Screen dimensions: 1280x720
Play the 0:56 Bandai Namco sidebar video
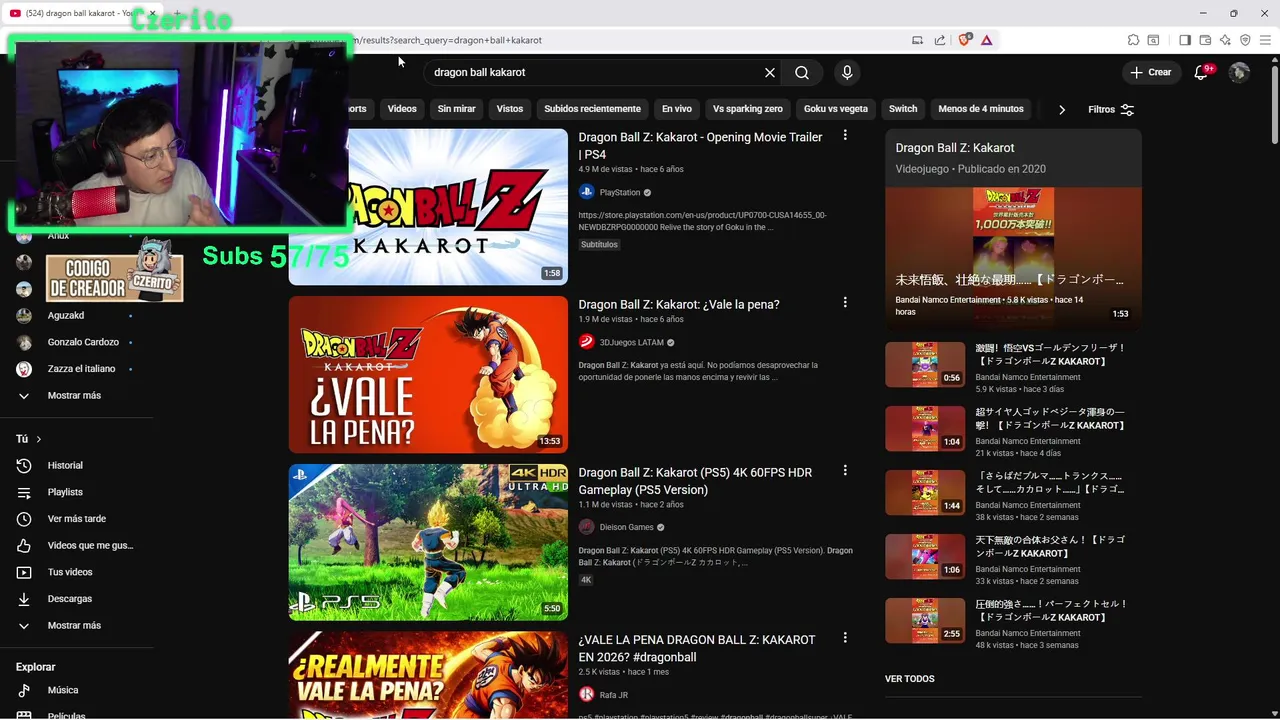coord(925,364)
